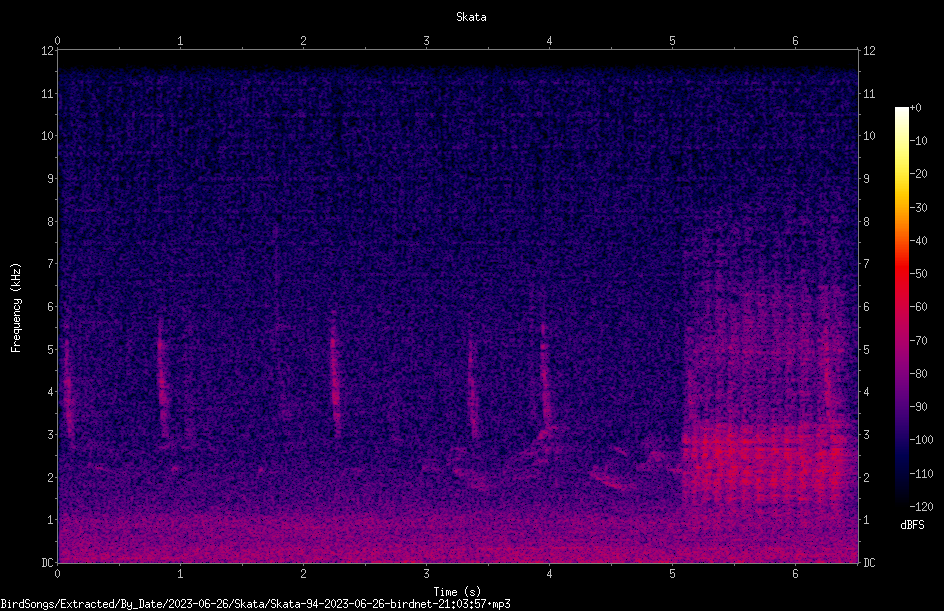Image resolution: width=944 pixels, height=611 pixels.
Task: Click the dBFS color scale bar
Action: [901, 306]
